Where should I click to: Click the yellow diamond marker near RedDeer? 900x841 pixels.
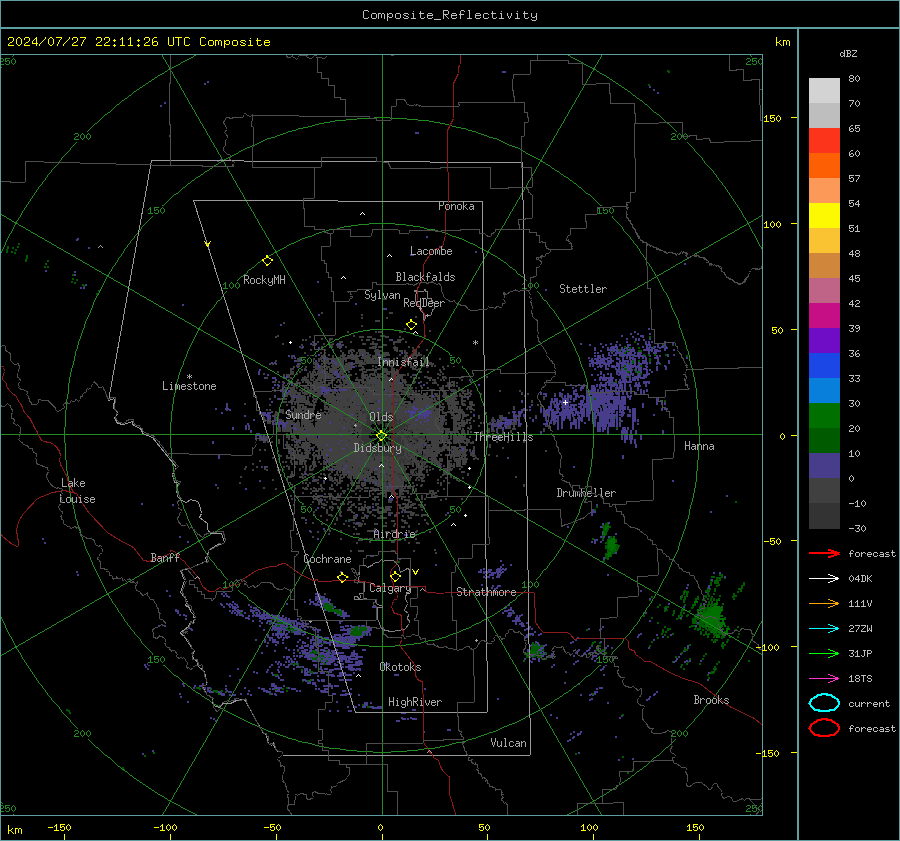[411, 325]
